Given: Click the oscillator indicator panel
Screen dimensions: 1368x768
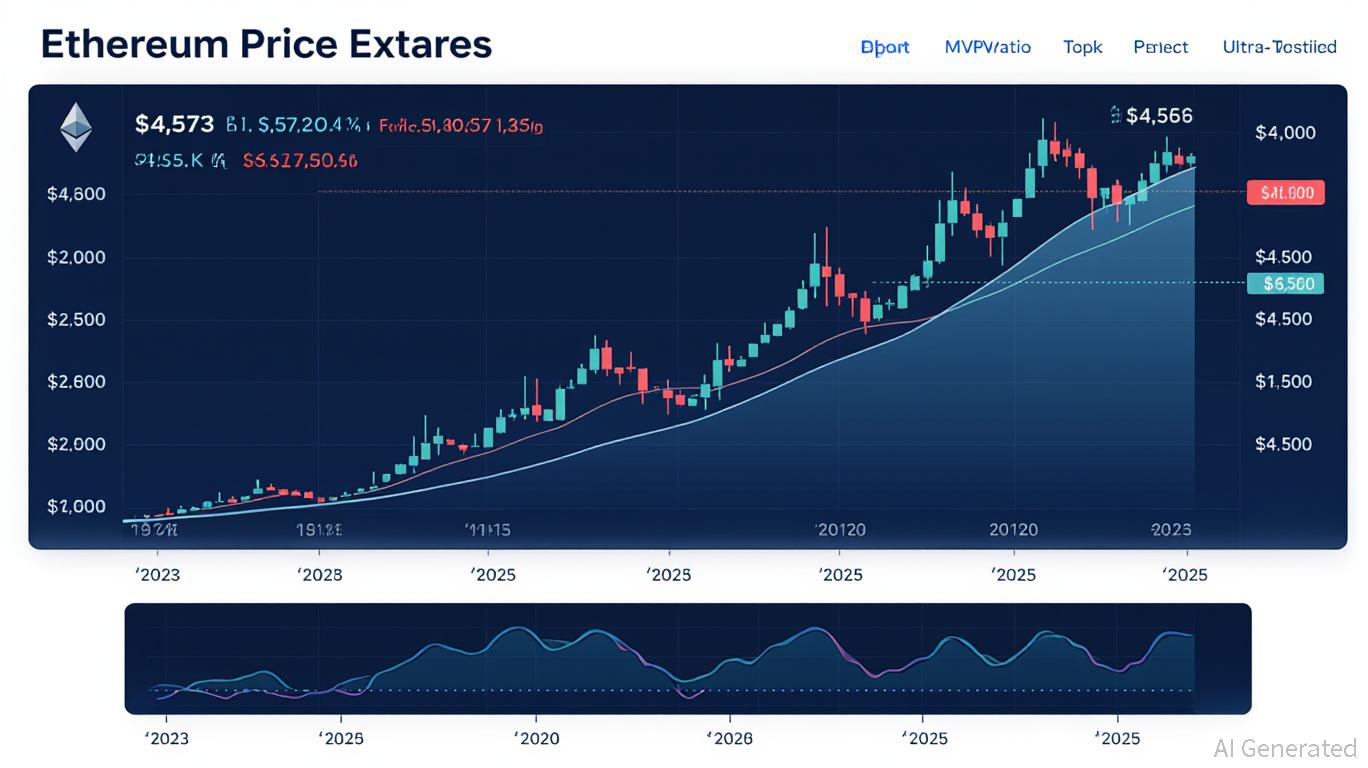Looking at the screenshot, I should pos(687,659).
